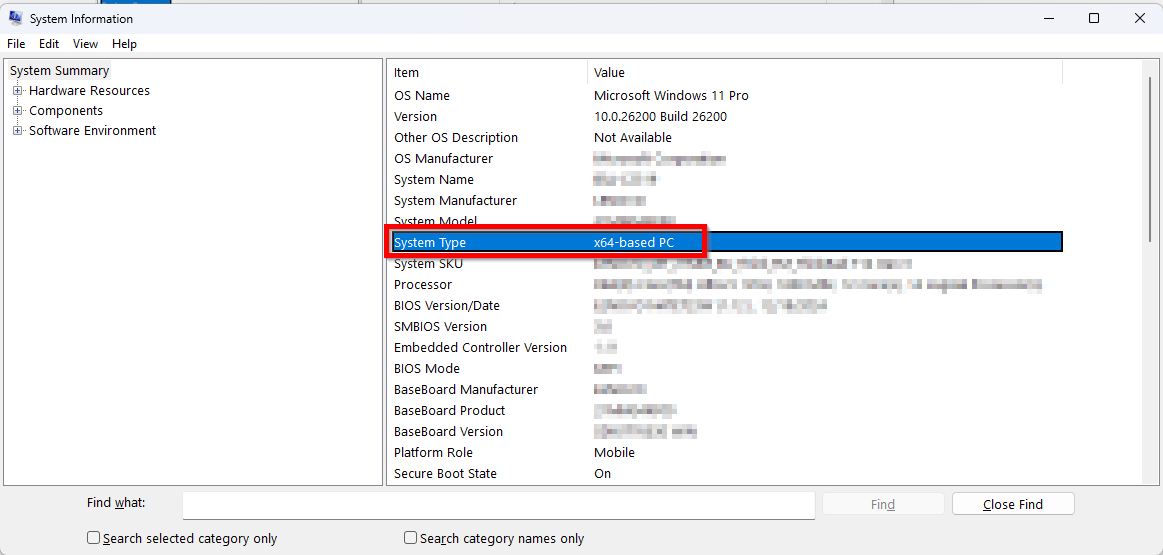Select the Secure Boot State row
Image resolution: width=1163 pixels, height=555 pixels.
pyautogui.click(x=445, y=474)
